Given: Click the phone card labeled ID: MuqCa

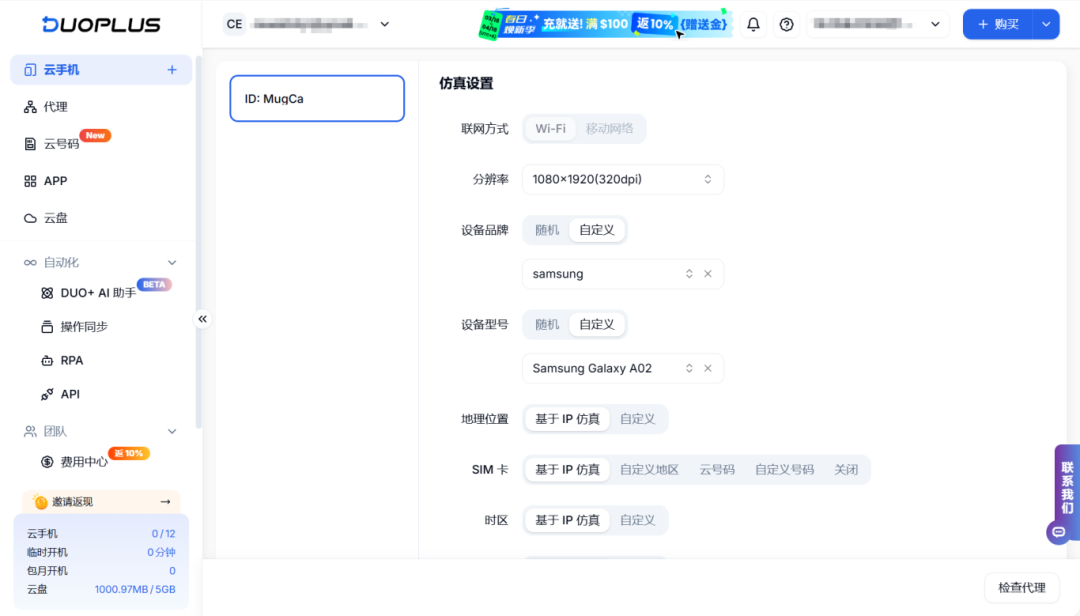Looking at the screenshot, I should coord(316,98).
